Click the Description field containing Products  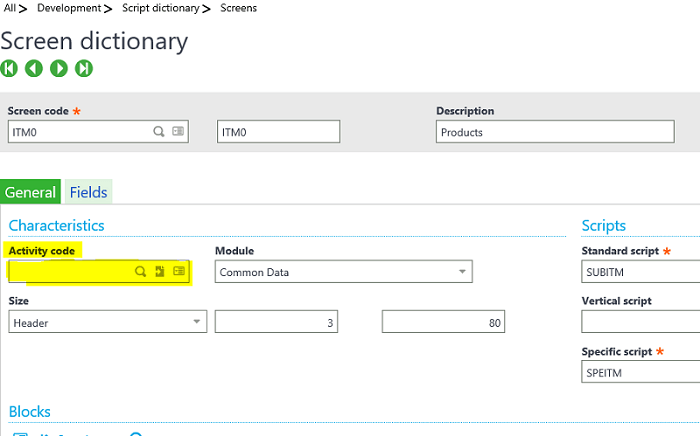[x=555, y=132]
